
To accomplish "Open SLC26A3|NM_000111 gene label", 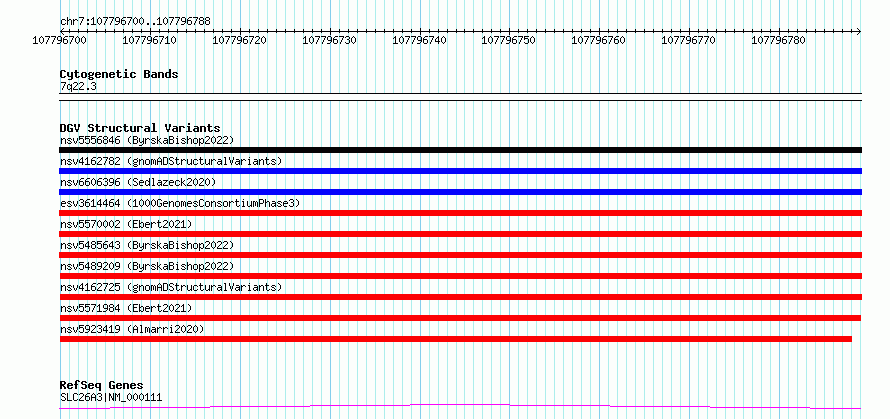I will 111,397.
